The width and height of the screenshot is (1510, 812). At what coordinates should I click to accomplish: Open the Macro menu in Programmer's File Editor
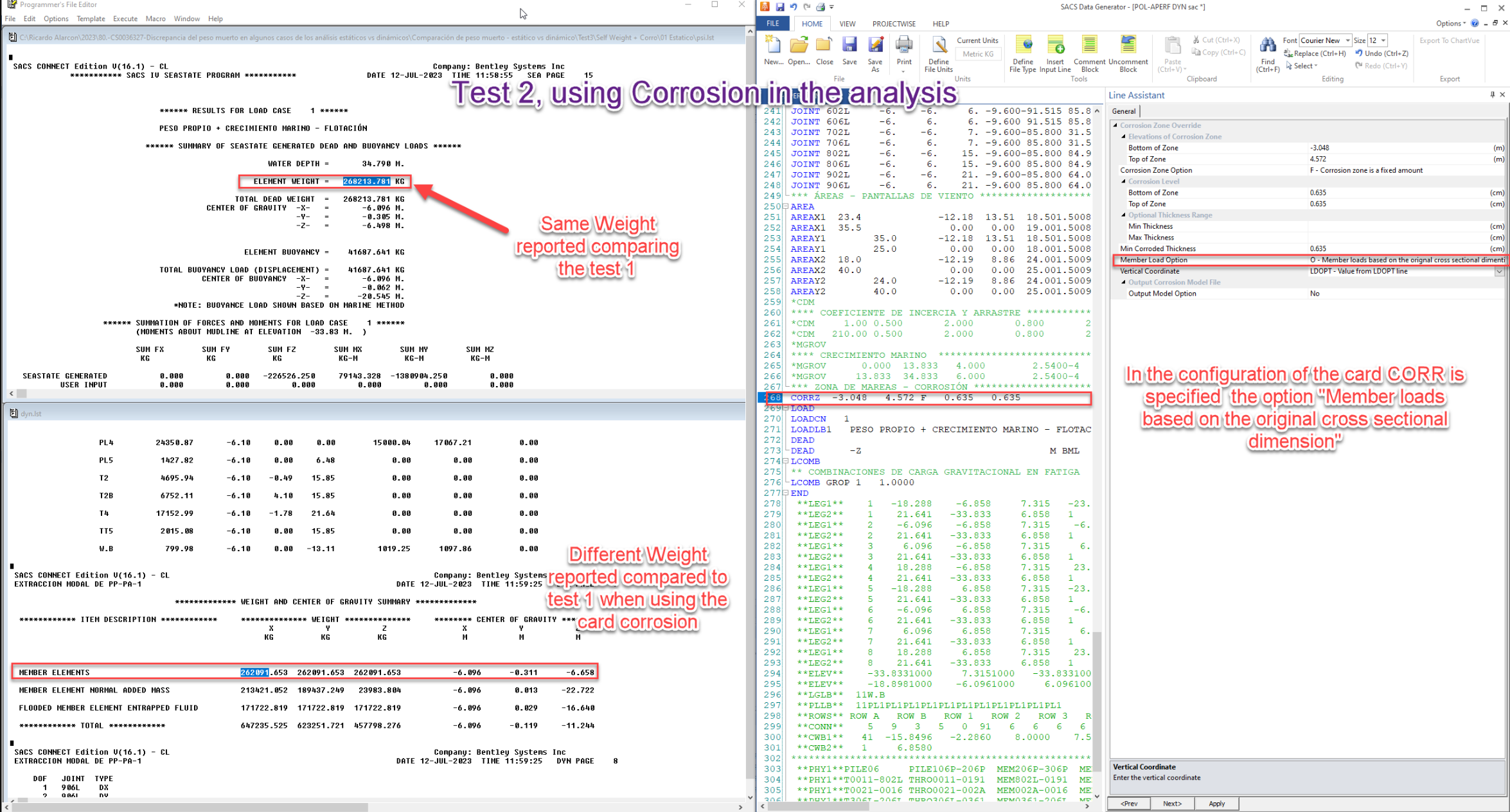coord(155,19)
